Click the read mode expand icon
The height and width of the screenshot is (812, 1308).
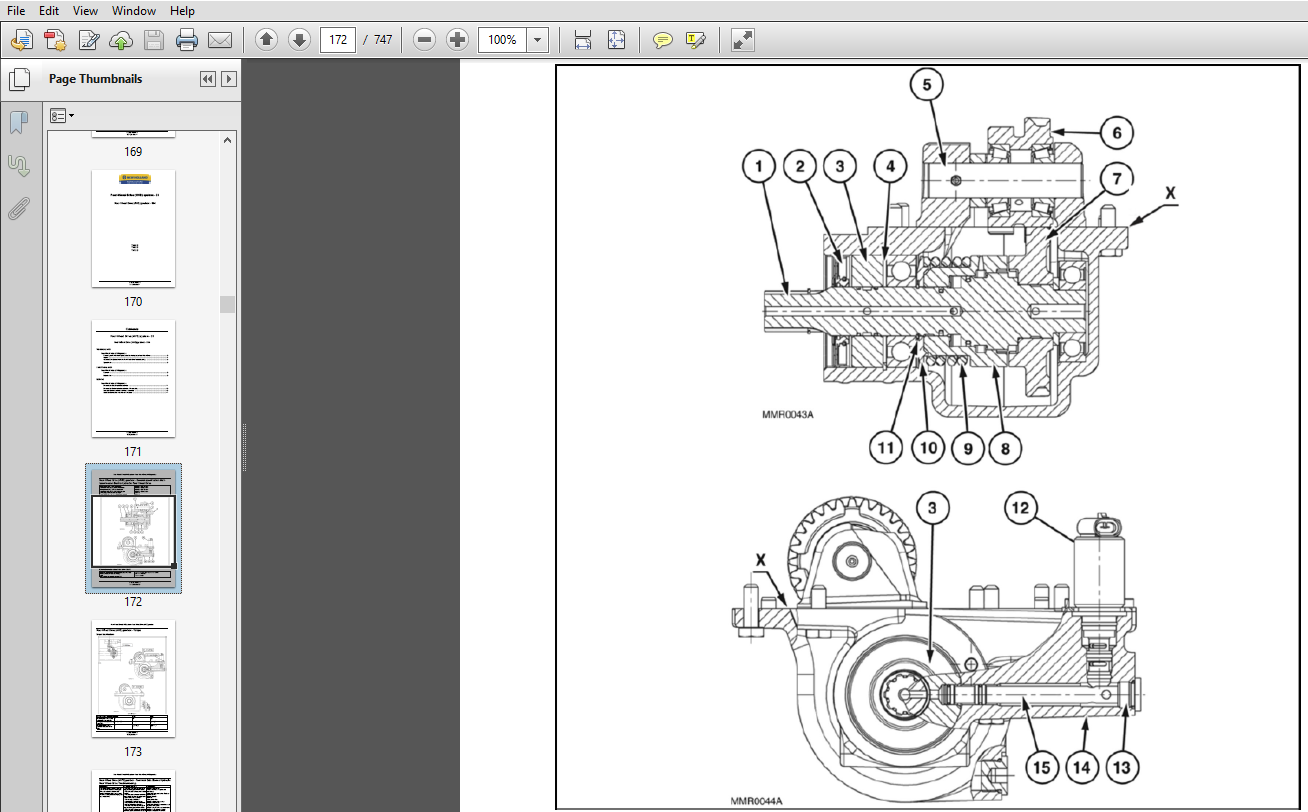(x=742, y=40)
